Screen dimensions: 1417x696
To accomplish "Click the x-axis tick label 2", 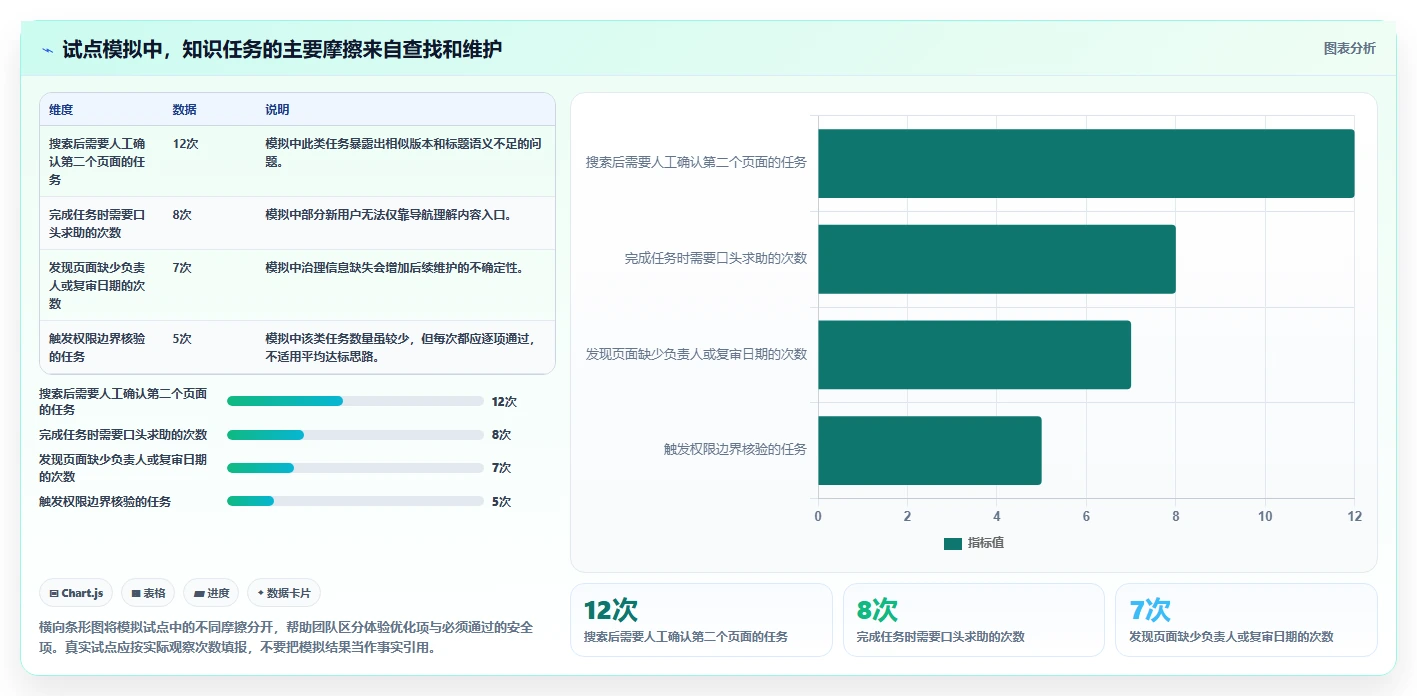I will (907, 517).
